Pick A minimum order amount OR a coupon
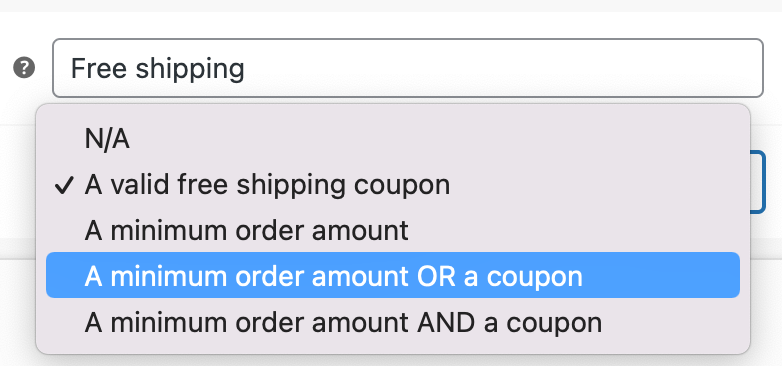The width and height of the screenshot is (782, 366). 393,275
